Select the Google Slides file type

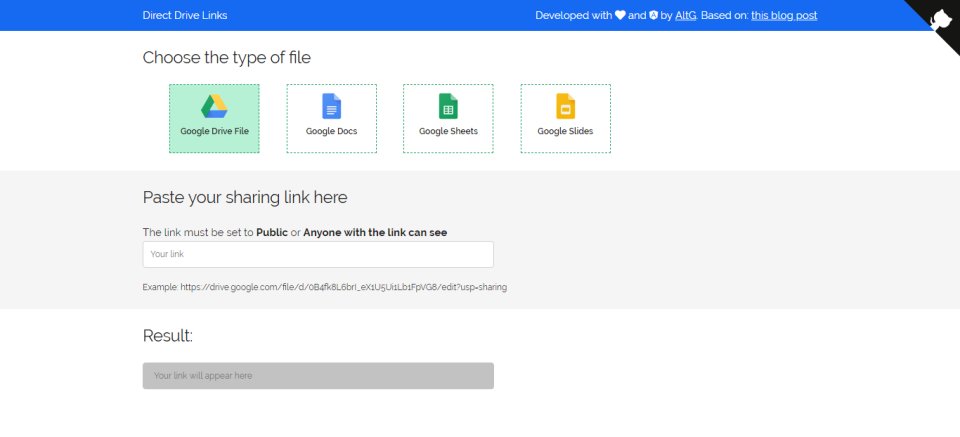[565, 119]
